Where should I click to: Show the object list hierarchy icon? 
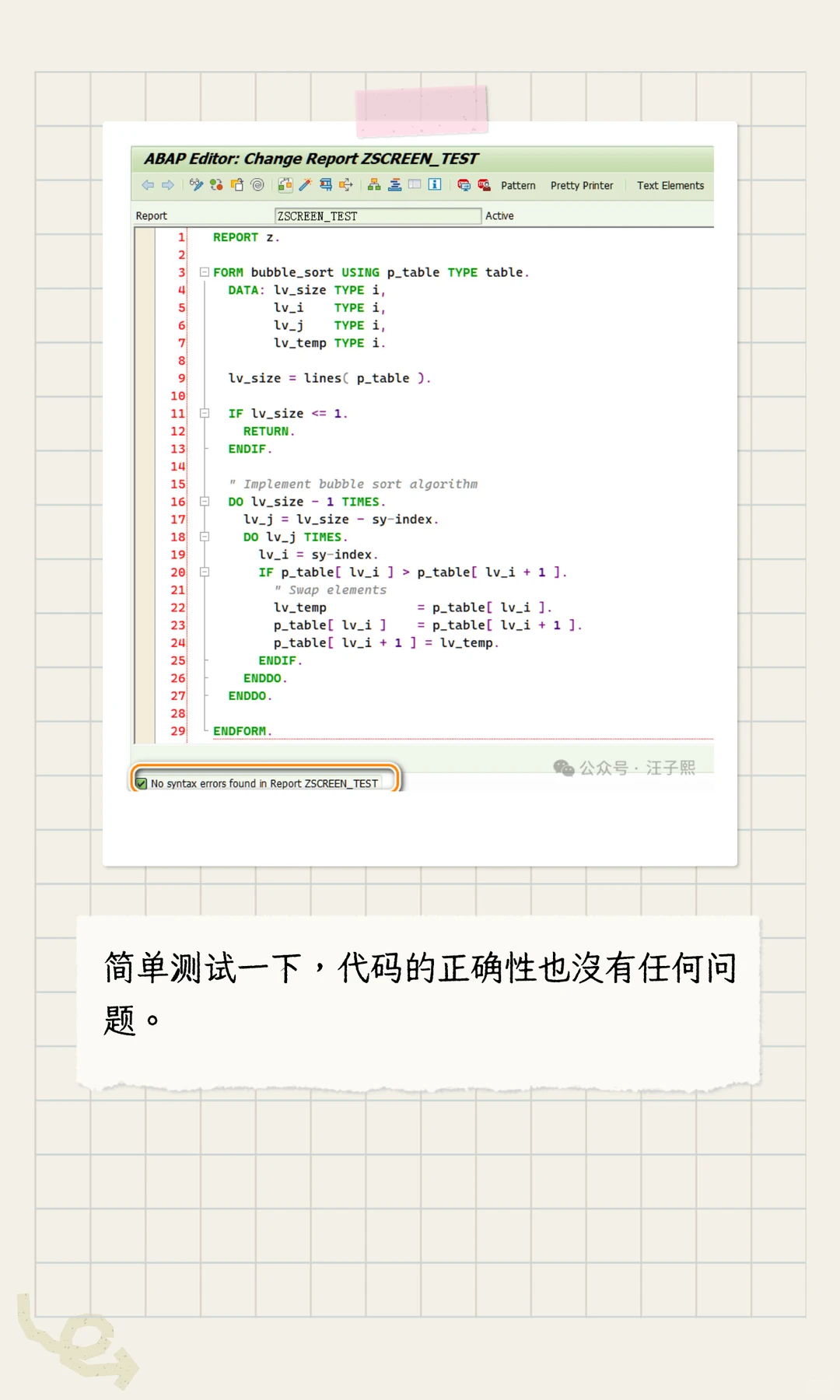(x=374, y=185)
